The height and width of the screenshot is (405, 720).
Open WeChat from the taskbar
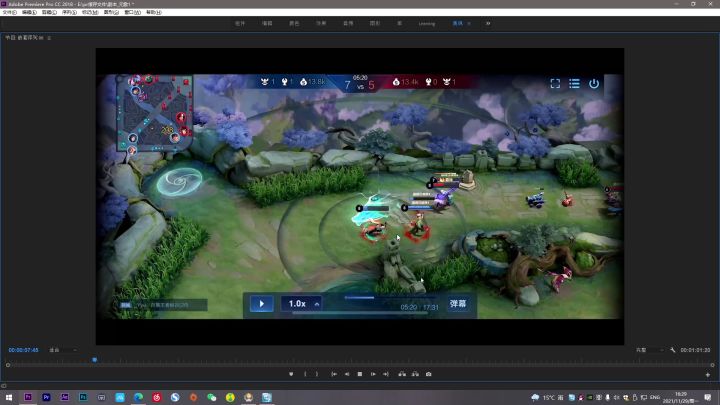[212, 397]
